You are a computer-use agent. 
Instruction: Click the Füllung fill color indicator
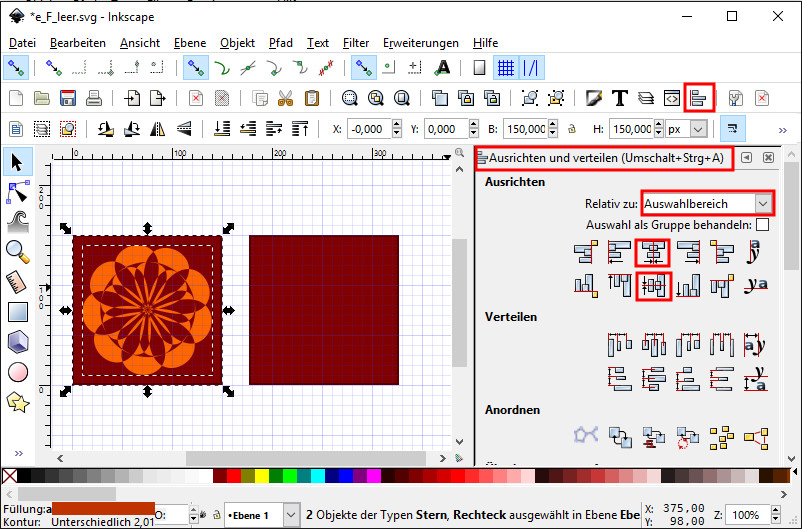click(103, 509)
